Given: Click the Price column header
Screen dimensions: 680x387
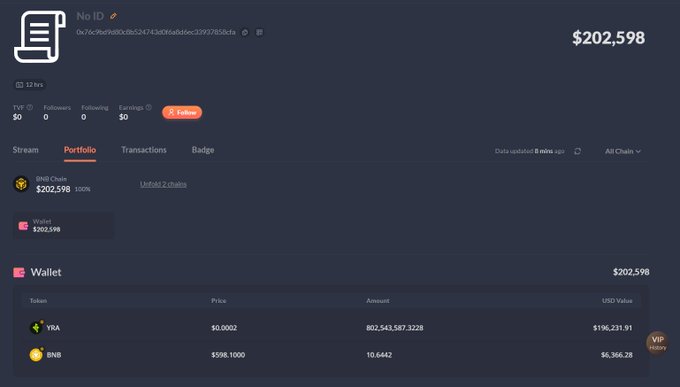Looking at the screenshot, I should pos(219,301).
